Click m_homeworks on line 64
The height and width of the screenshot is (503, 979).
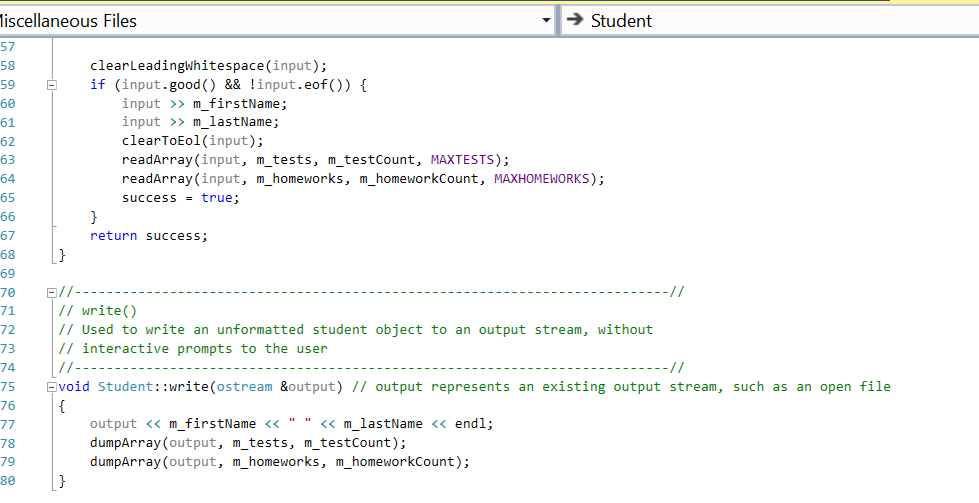click(300, 179)
